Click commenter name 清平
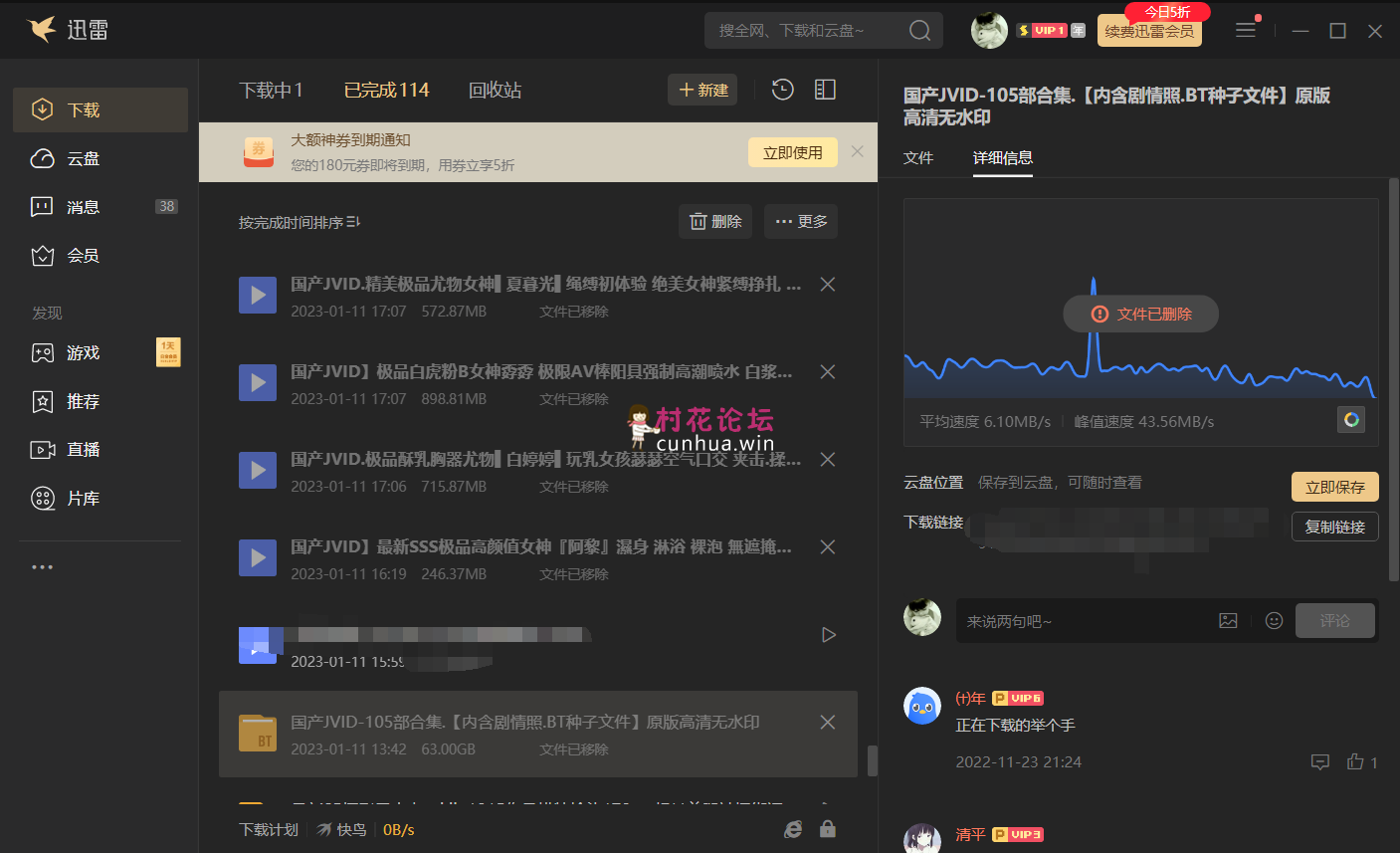This screenshot has width=1400, height=853. [x=970, y=834]
